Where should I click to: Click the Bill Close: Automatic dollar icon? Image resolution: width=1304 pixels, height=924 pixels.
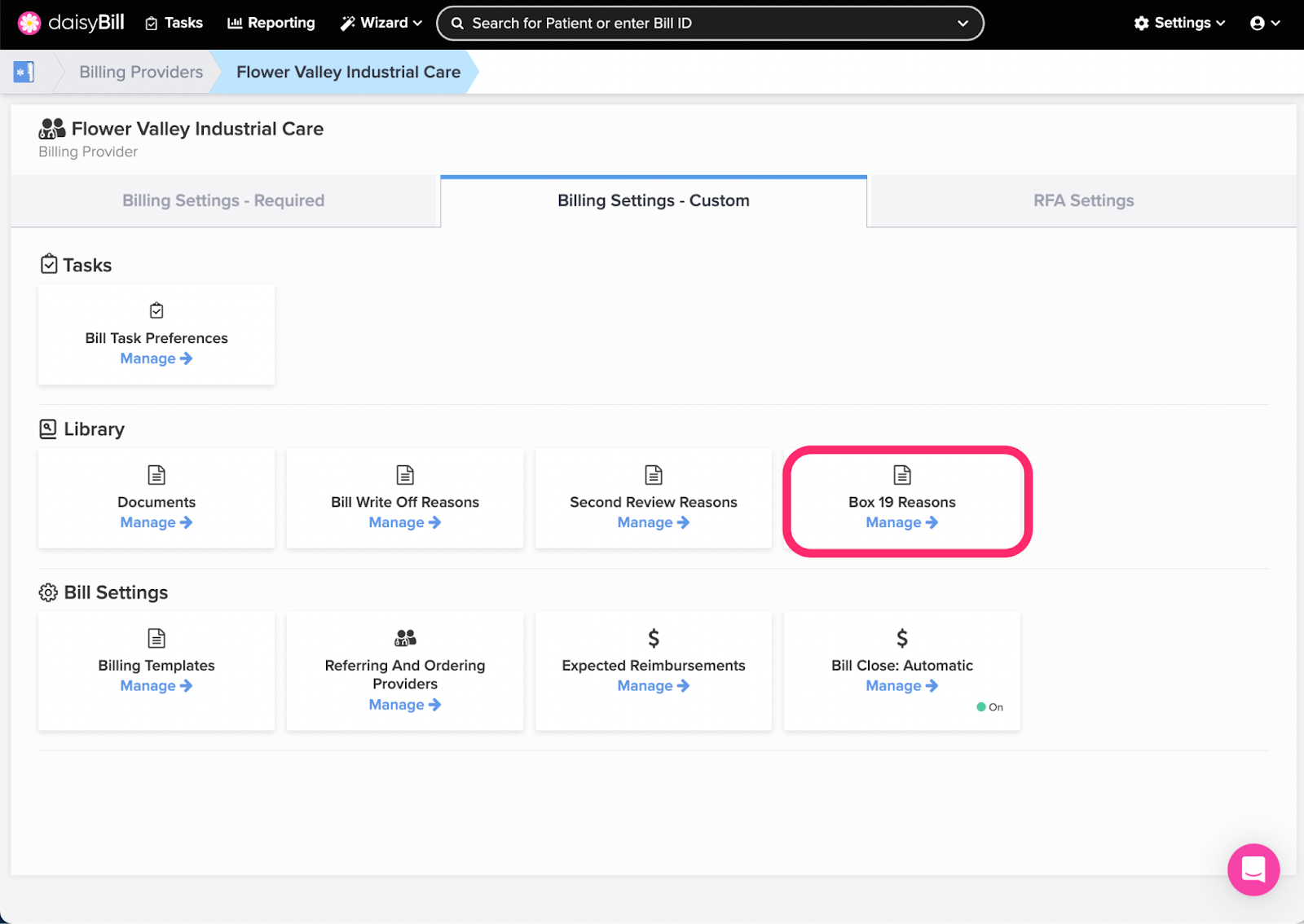902,638
